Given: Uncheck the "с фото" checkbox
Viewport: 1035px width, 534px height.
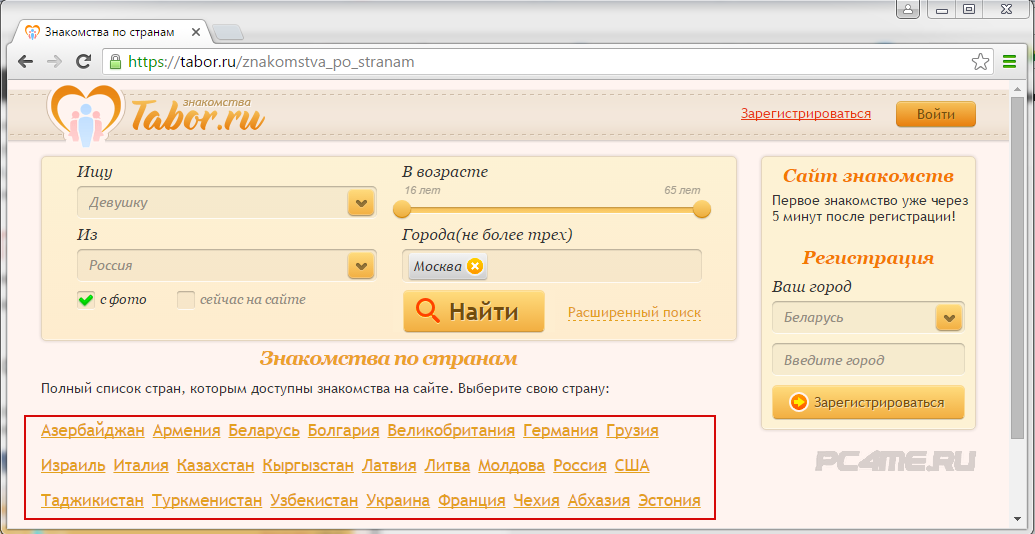Looking at the screenshot, I should [86, 300].
